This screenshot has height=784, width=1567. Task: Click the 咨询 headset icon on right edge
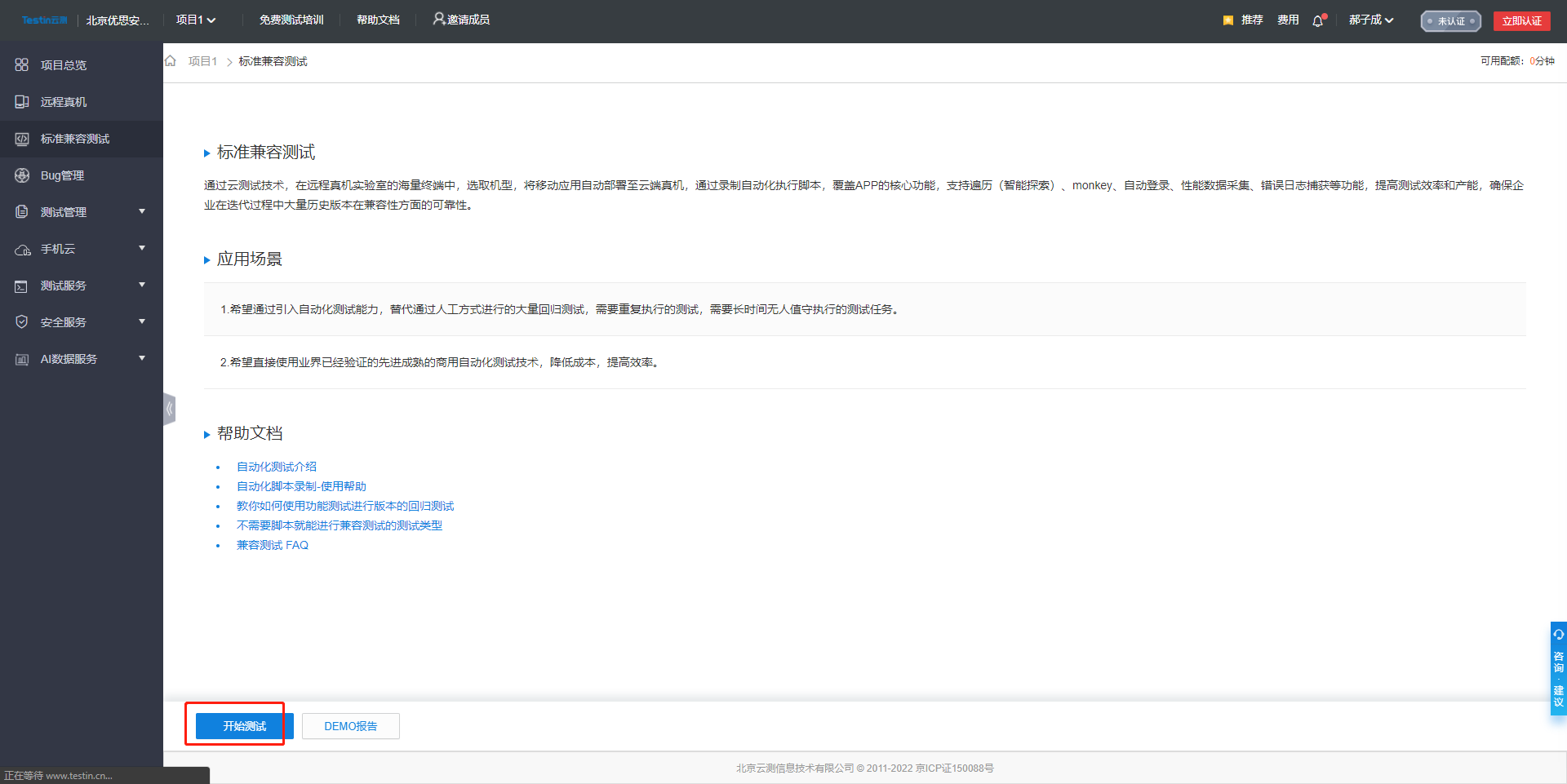coord(1559,634)
